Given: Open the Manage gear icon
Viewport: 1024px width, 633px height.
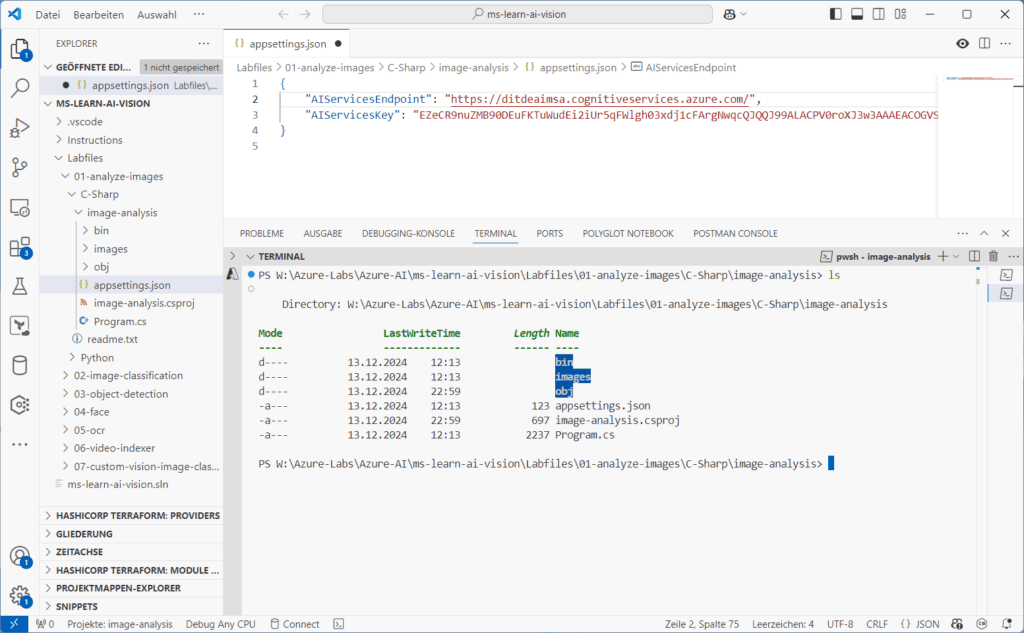Looking at the screenshot, I should [x=20, y=596].
